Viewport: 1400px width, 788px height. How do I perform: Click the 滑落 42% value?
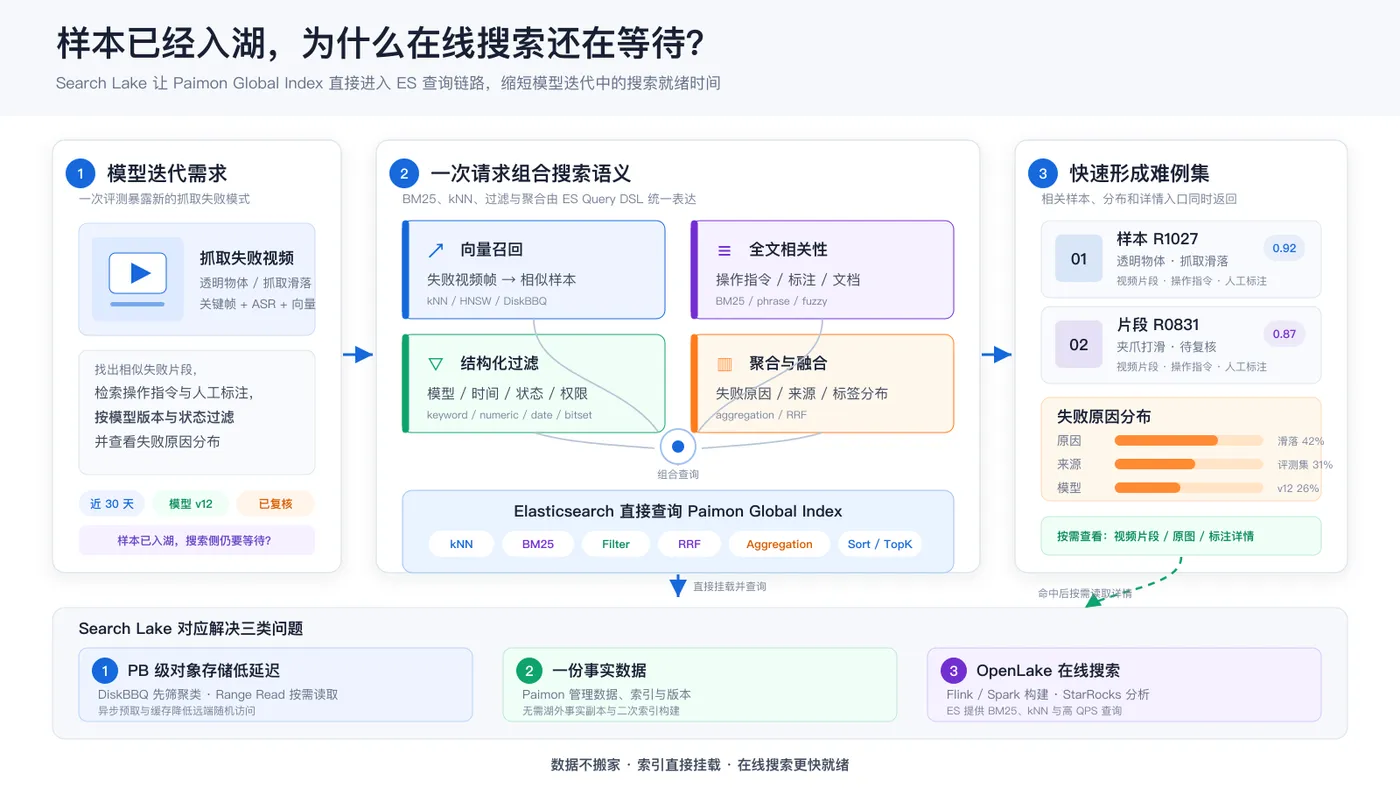pyautogui.click(x=1300, y=441)
